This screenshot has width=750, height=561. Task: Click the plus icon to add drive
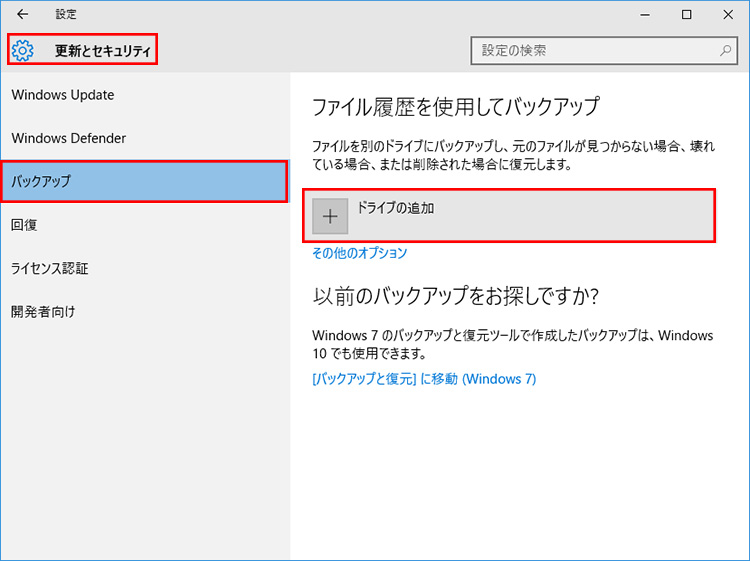(331, 217)
